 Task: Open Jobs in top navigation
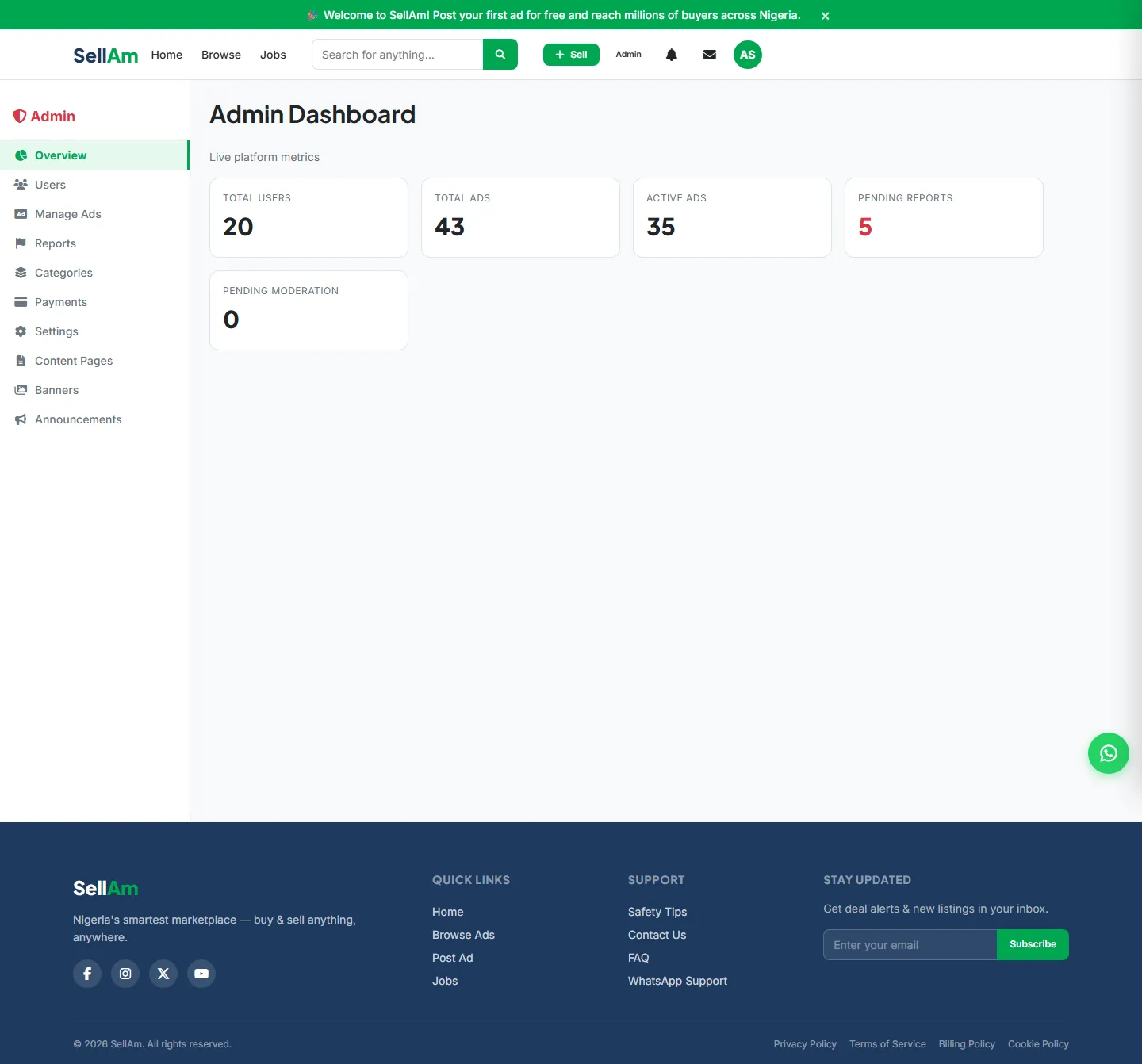[273, 55]
